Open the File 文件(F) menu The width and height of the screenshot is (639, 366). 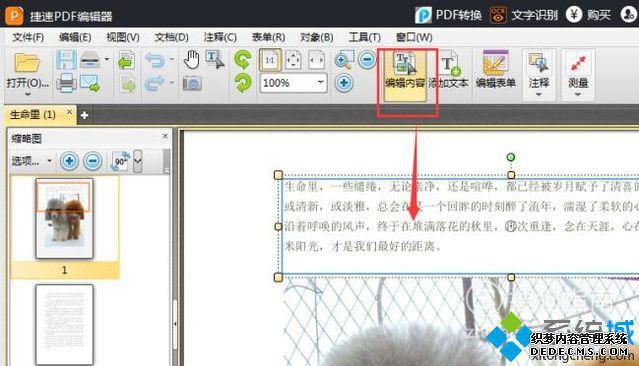pyautogui.click(x=28, y=37)
